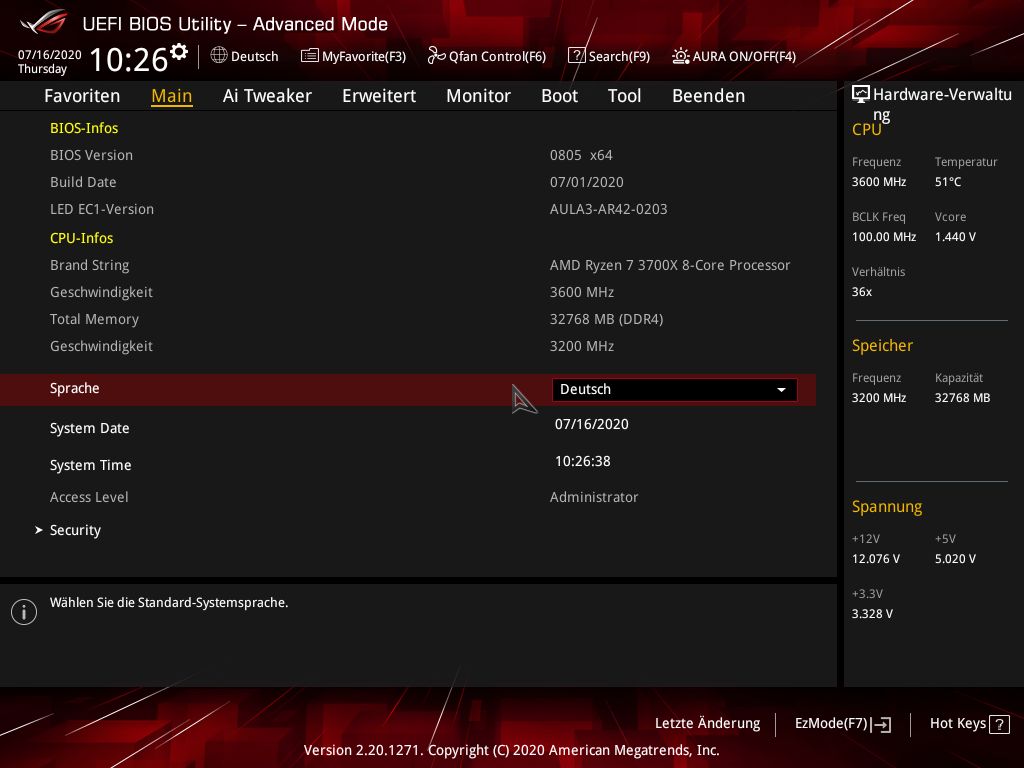Open the Sprache Deutsch dropdown
The width and height of the screenshot is (1024, 768).
[x=674, y=389]
